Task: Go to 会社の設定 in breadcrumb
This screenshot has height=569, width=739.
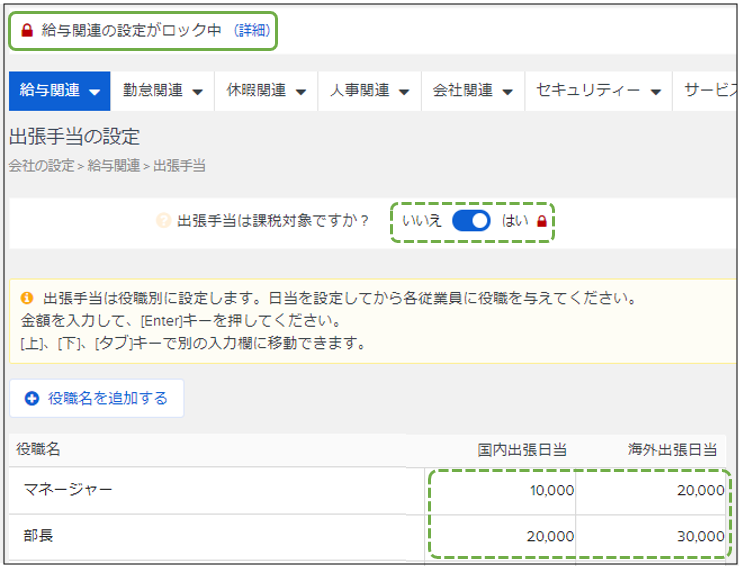Action: (41, 166)
